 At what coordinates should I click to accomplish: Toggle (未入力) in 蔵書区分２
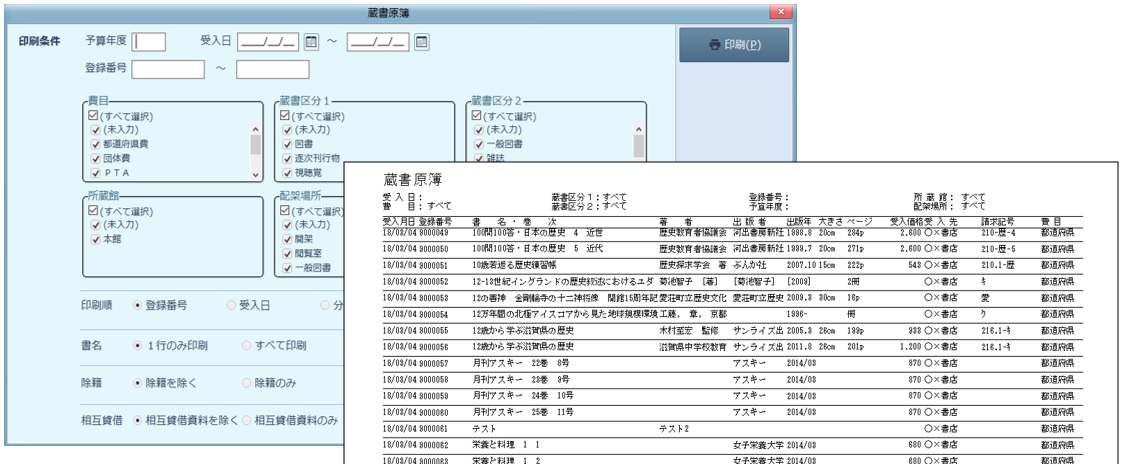[478, 130]
